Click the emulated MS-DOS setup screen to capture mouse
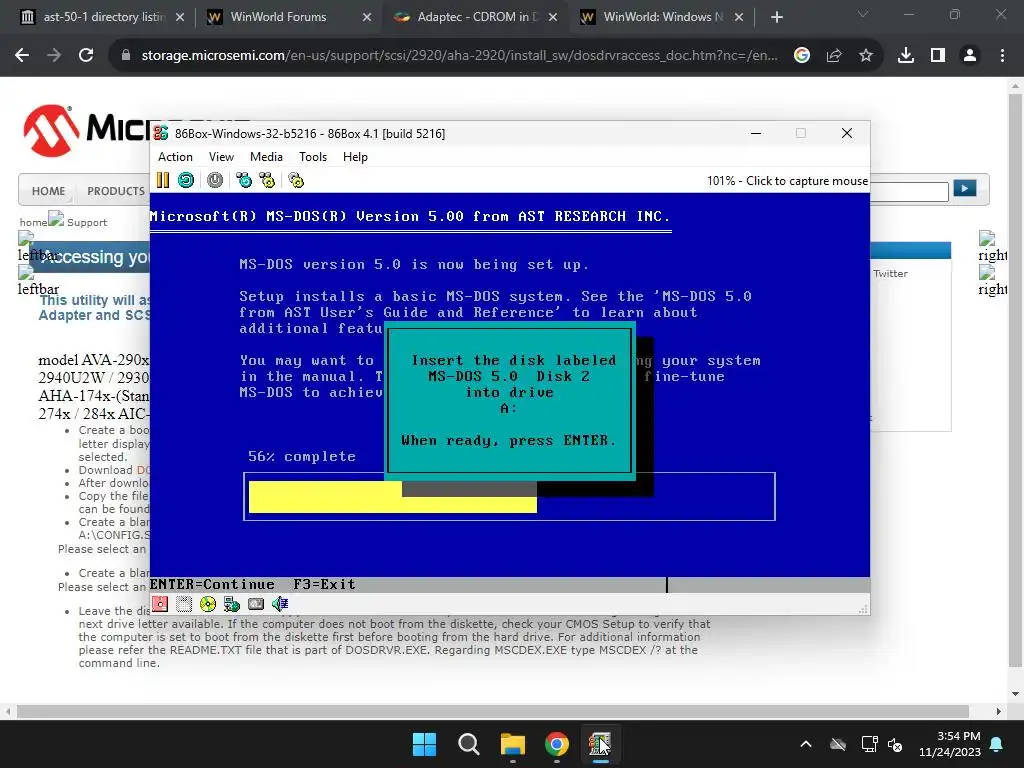The image size is (1024, 768). tap(509, 392)
